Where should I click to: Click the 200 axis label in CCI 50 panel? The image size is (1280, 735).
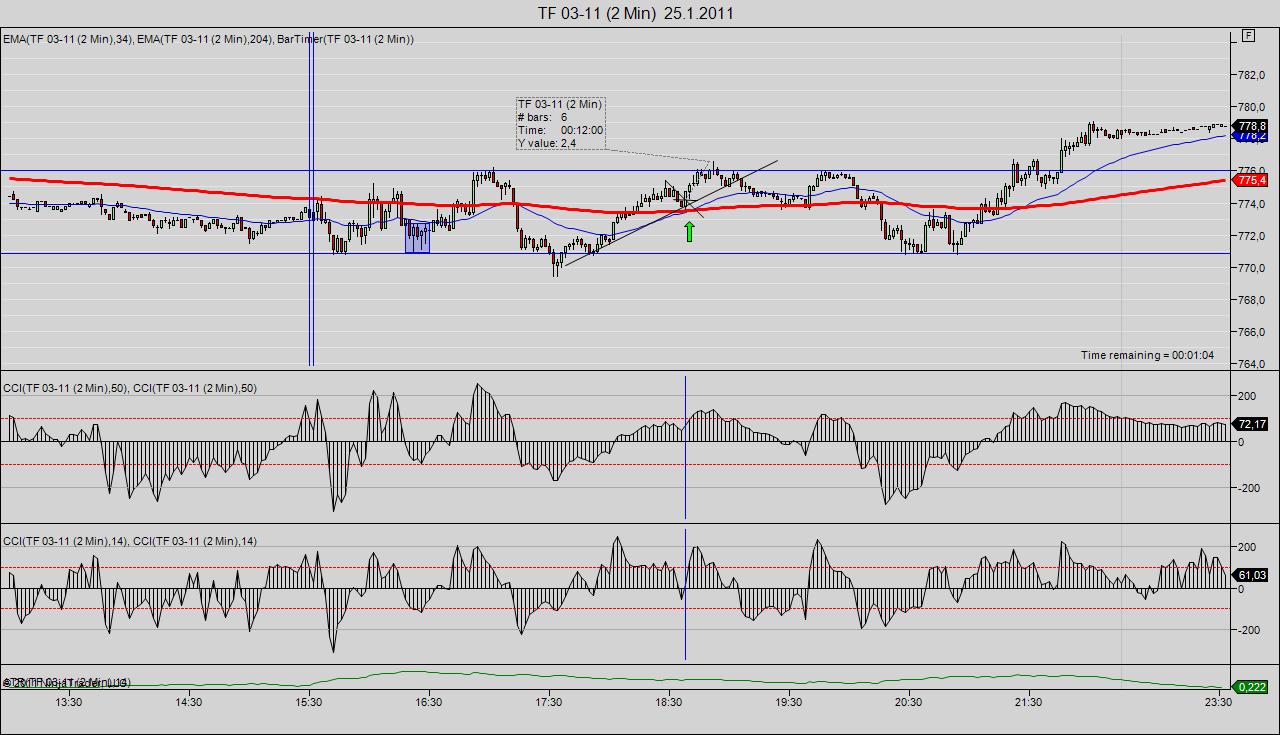[1247, 397]
